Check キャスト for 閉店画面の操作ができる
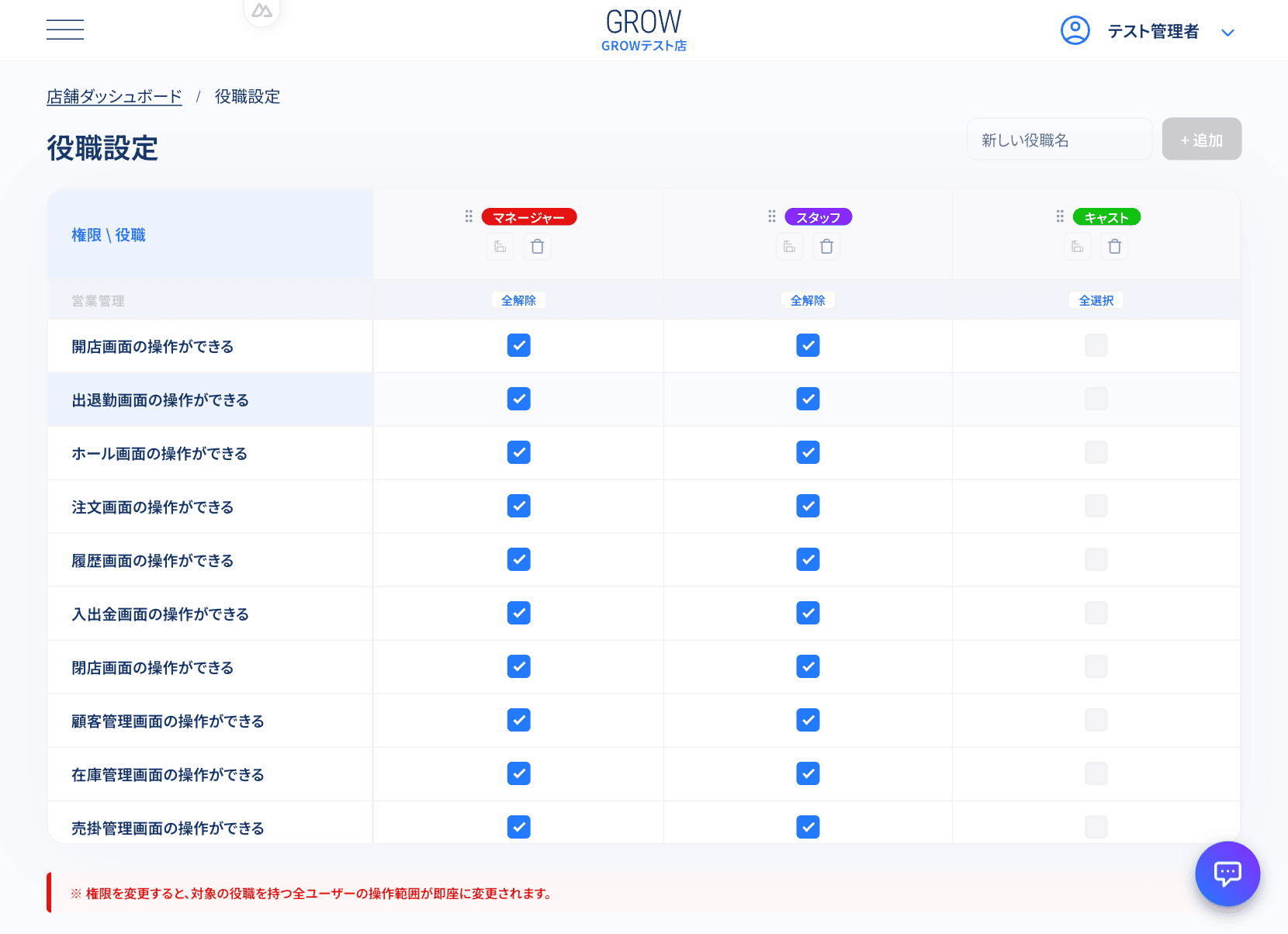Image resolution: width=1288 pixels, height=934 pixels. 1096,666
